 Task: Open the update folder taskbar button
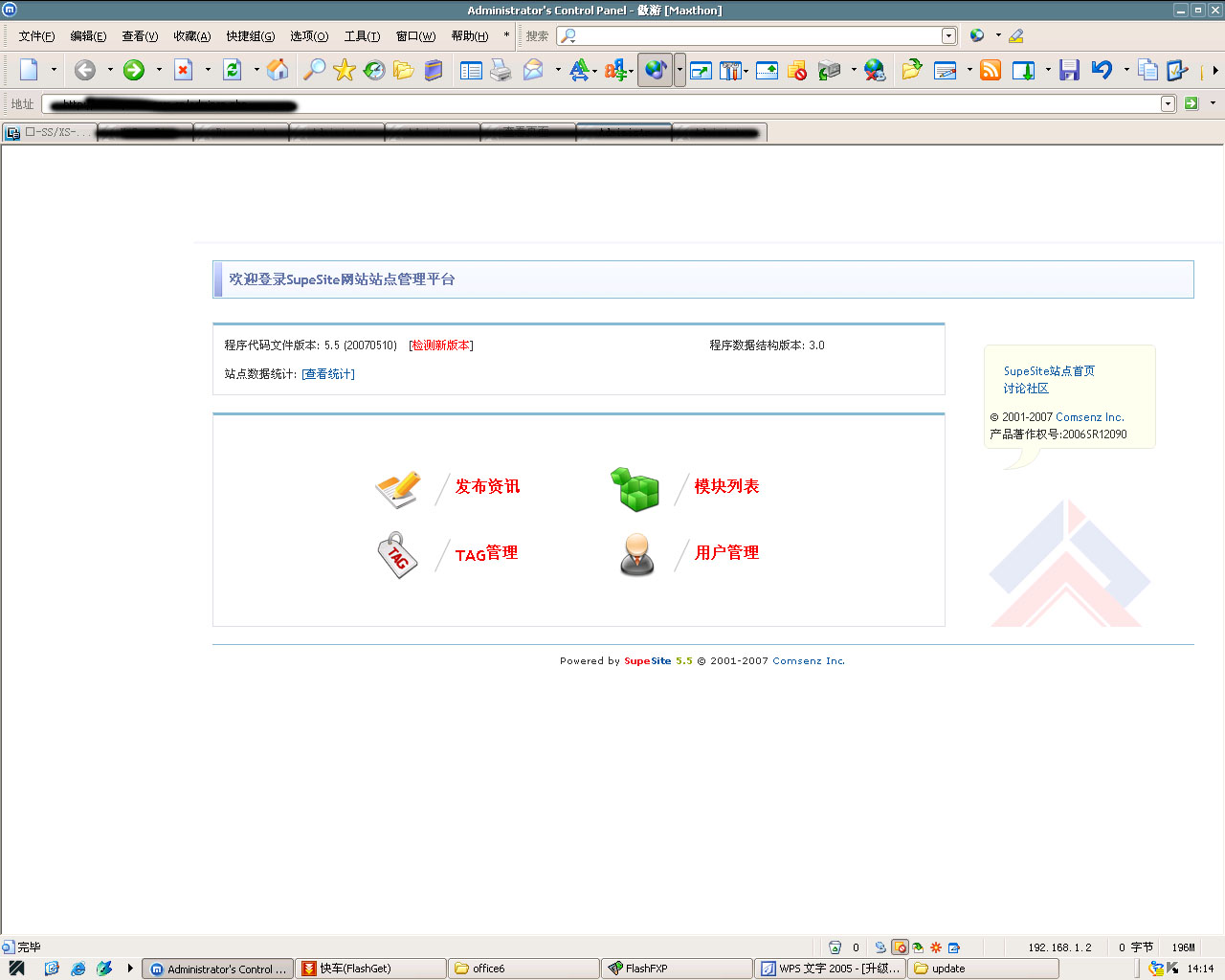click(x=983, y=969)
